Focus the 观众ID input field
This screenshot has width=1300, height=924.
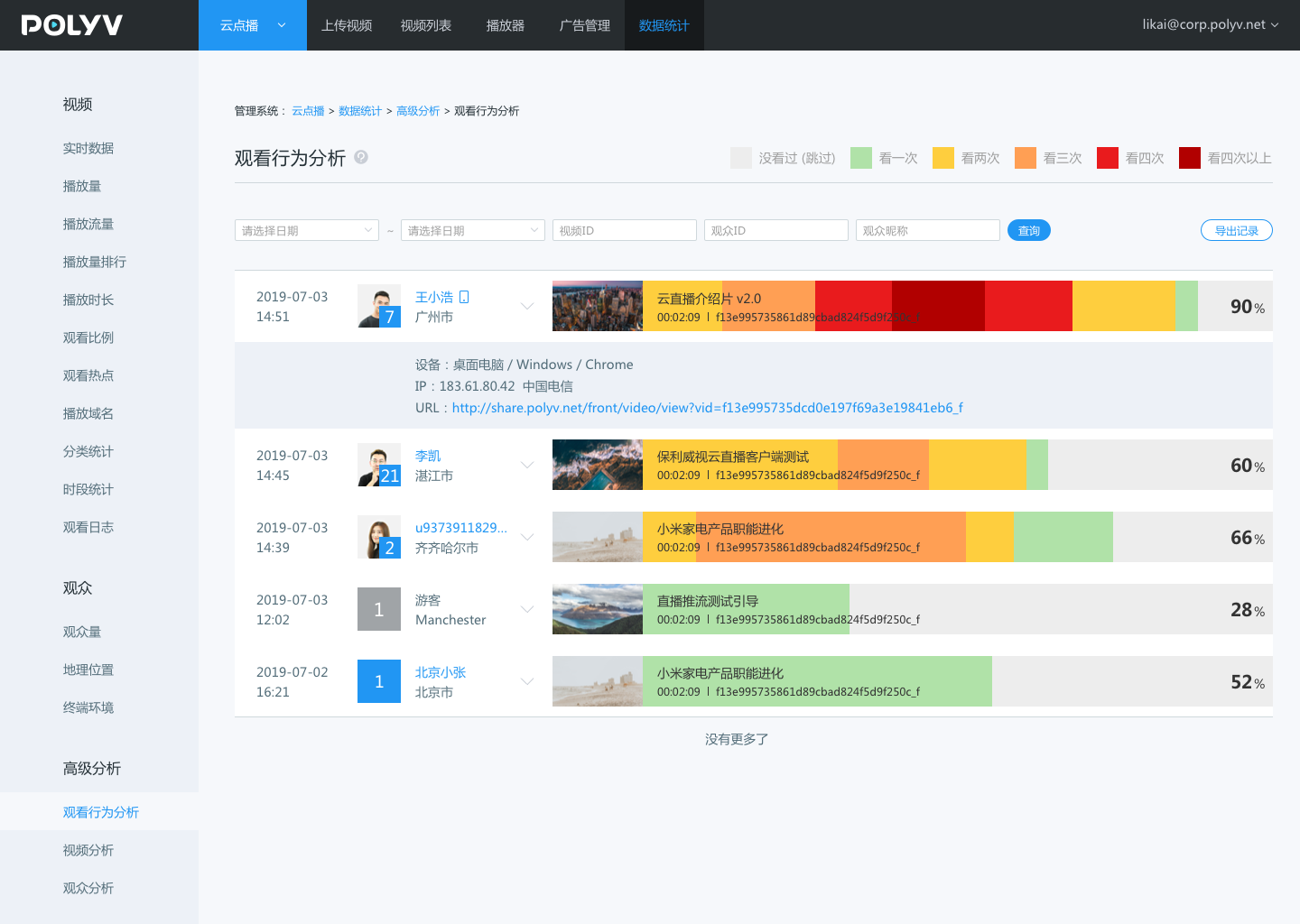pos(776,230)
